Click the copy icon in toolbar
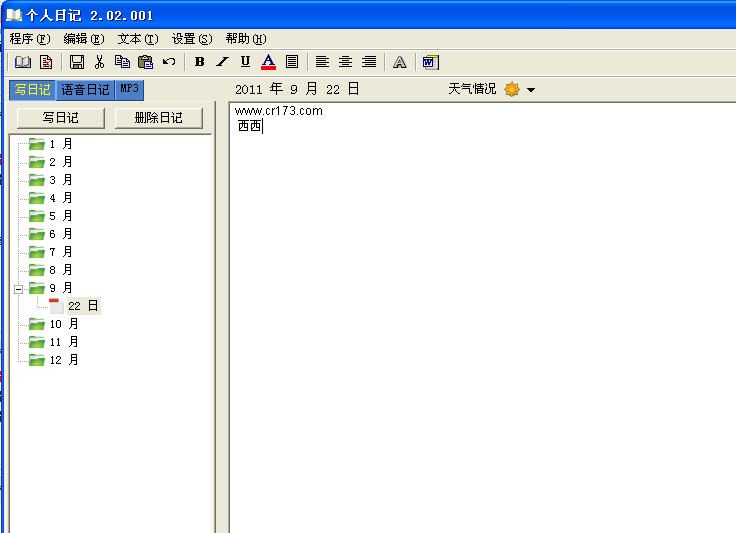The width and height of the screenshot is (736, 533). (x=123, y=62)
